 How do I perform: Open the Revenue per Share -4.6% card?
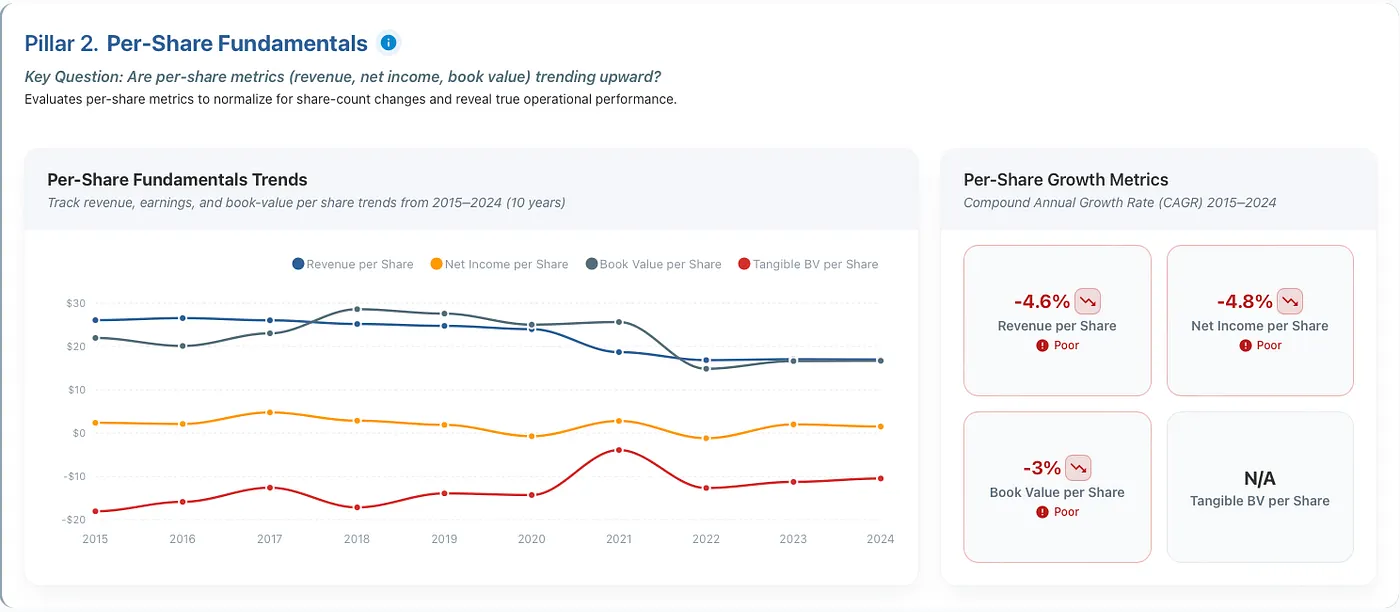tap(1057, 321)
